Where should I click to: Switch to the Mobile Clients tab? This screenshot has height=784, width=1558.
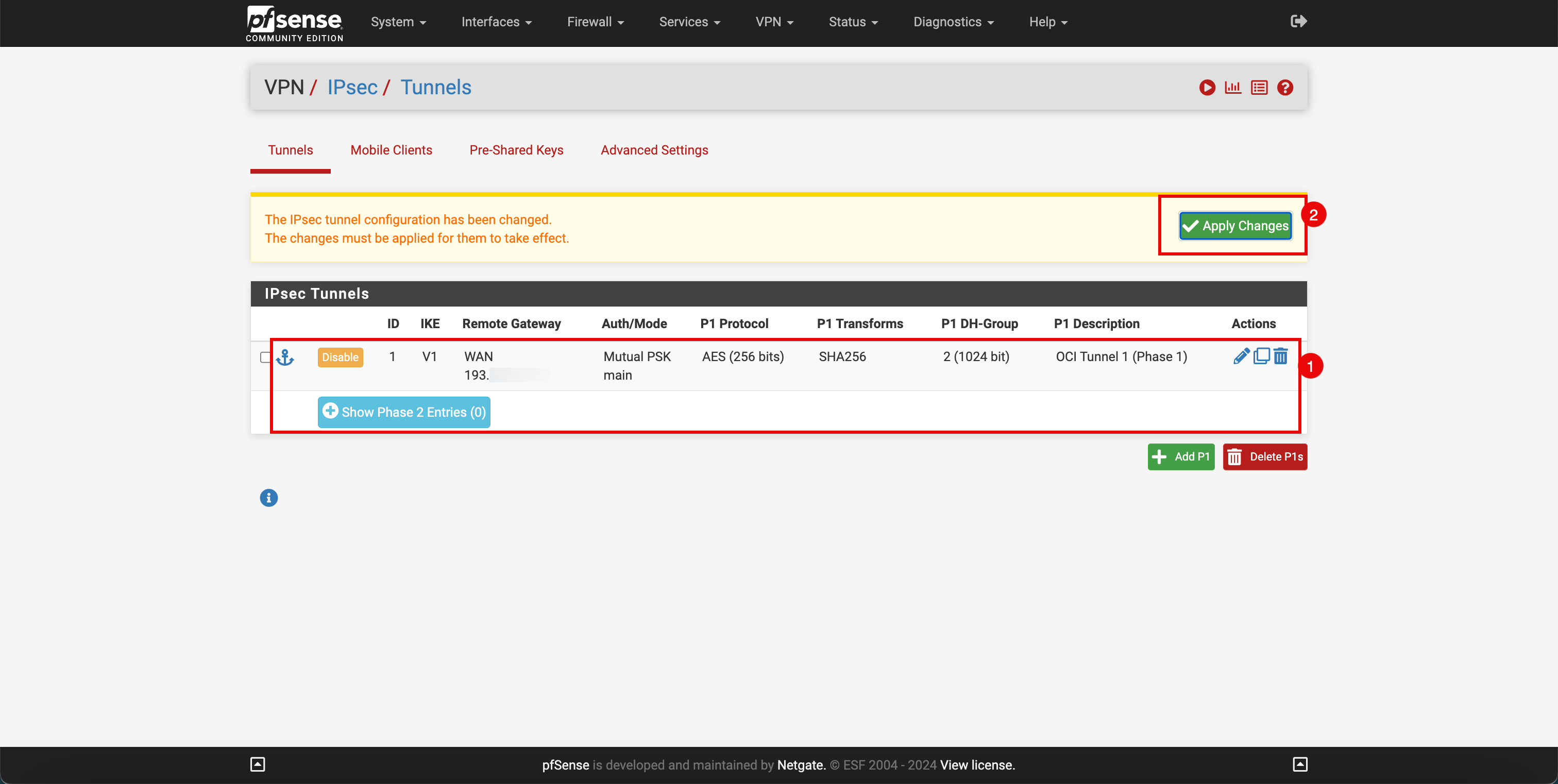pyautogui.click(x=390, y=150)
